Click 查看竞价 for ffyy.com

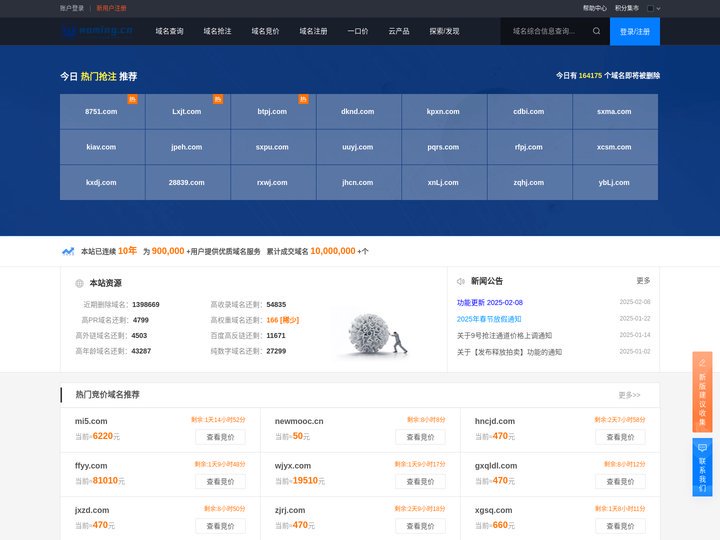(x=220, y=482)
